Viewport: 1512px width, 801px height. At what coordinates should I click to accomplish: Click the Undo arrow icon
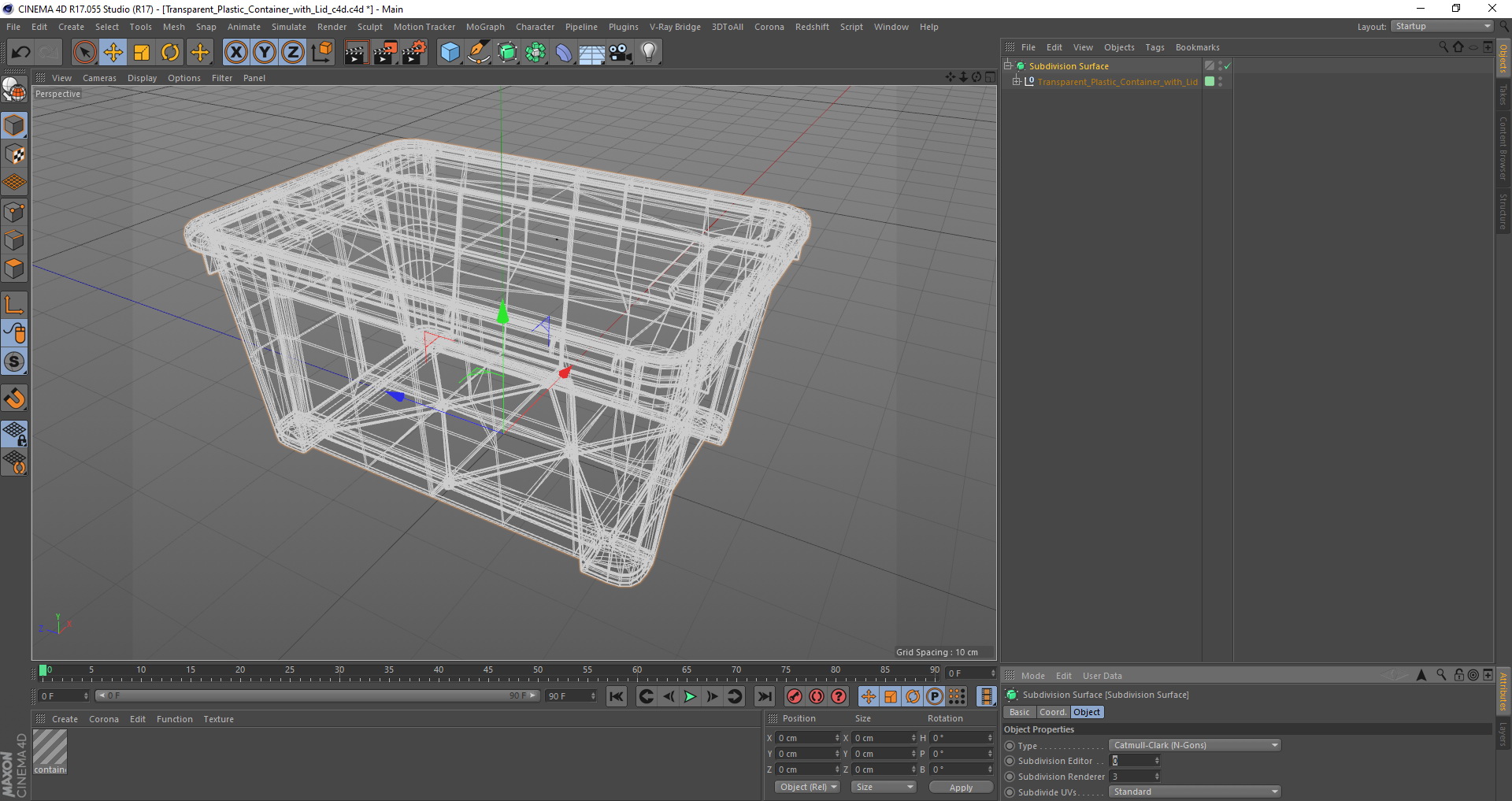pos(20,53)
